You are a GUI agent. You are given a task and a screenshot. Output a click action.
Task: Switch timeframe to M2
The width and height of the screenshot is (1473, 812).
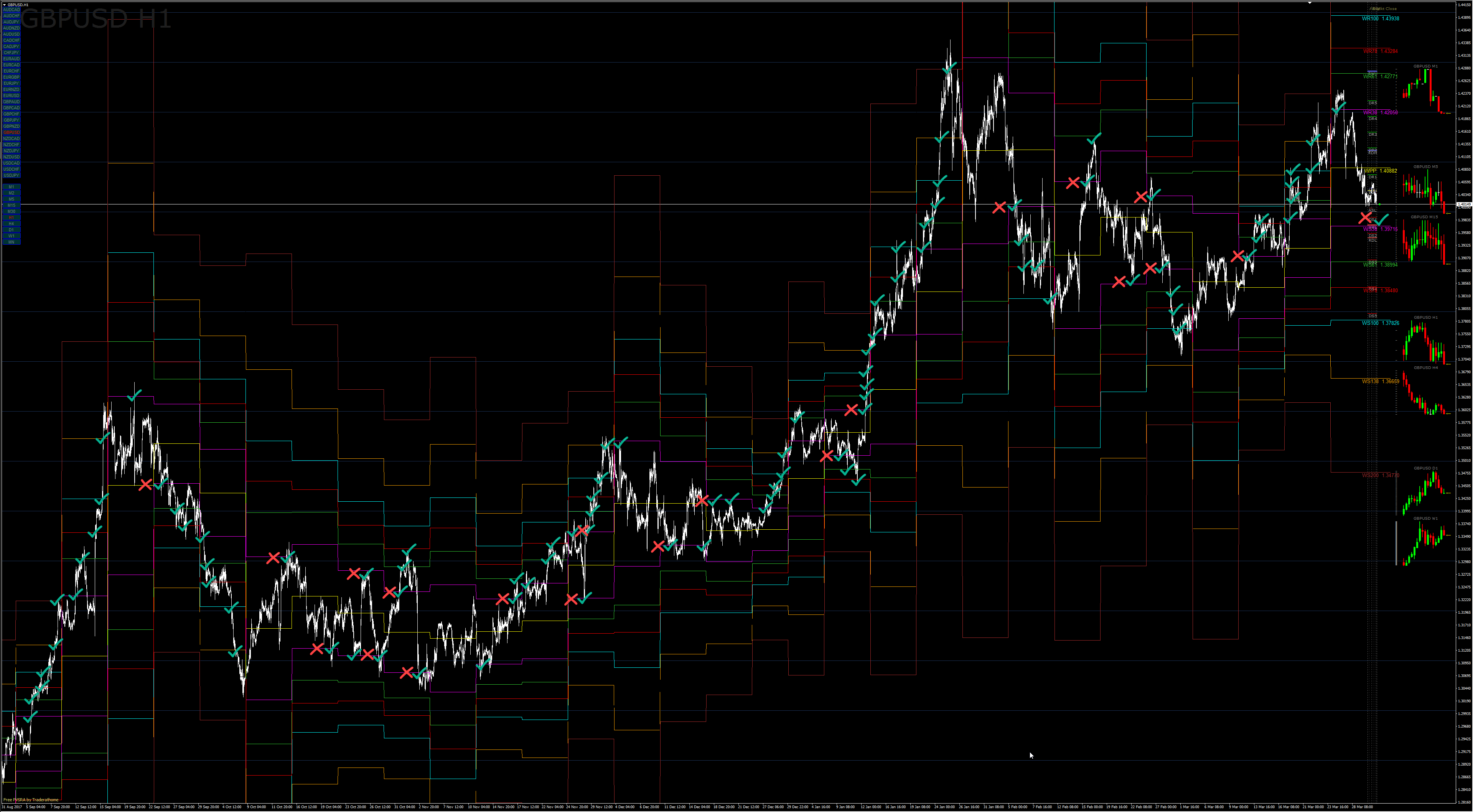[12, 193]
